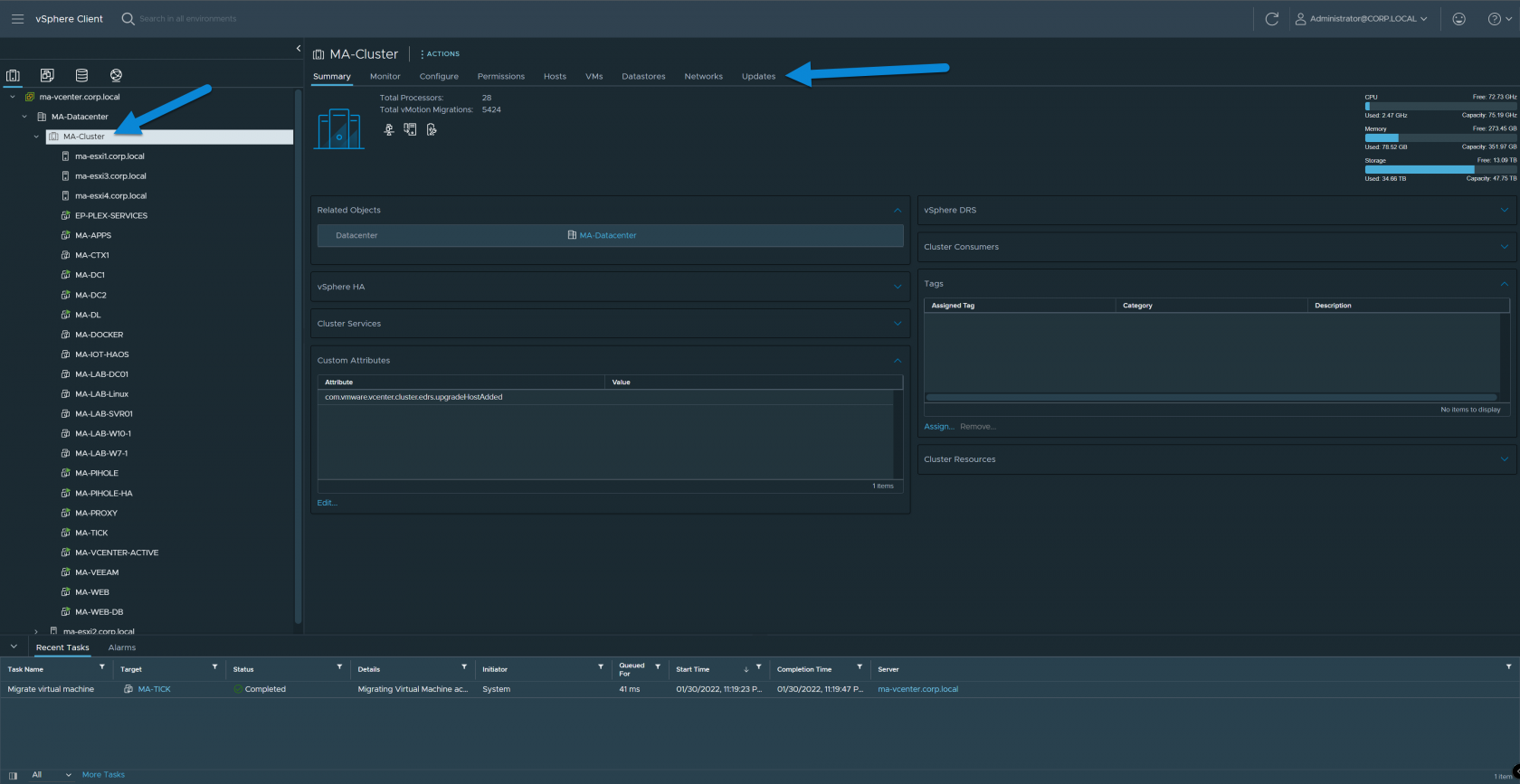1520x784 pixels.
Task: Collapse the MA-Datacenter tree node
Action: 24,117
